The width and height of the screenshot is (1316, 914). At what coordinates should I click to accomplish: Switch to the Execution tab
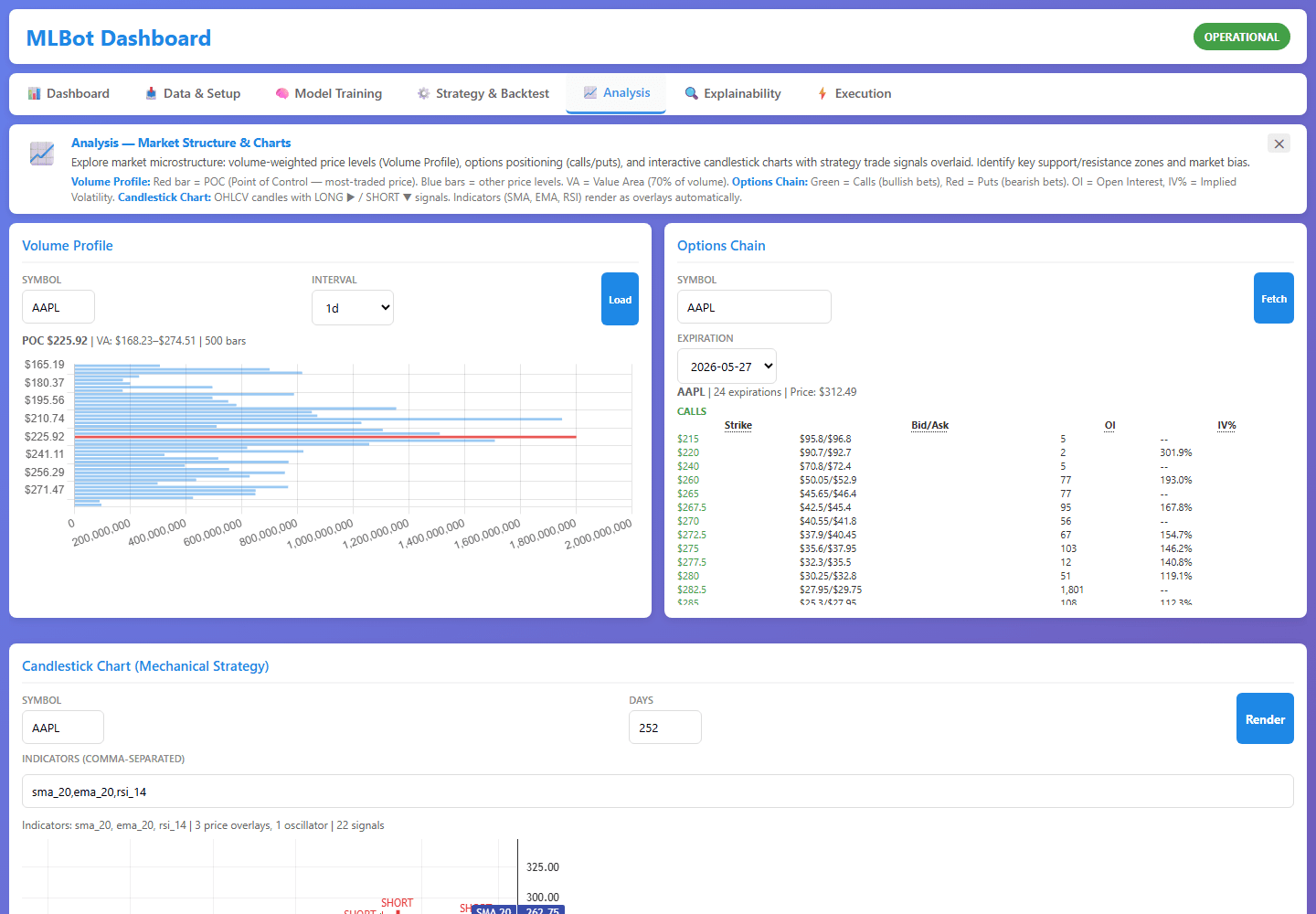854,93
